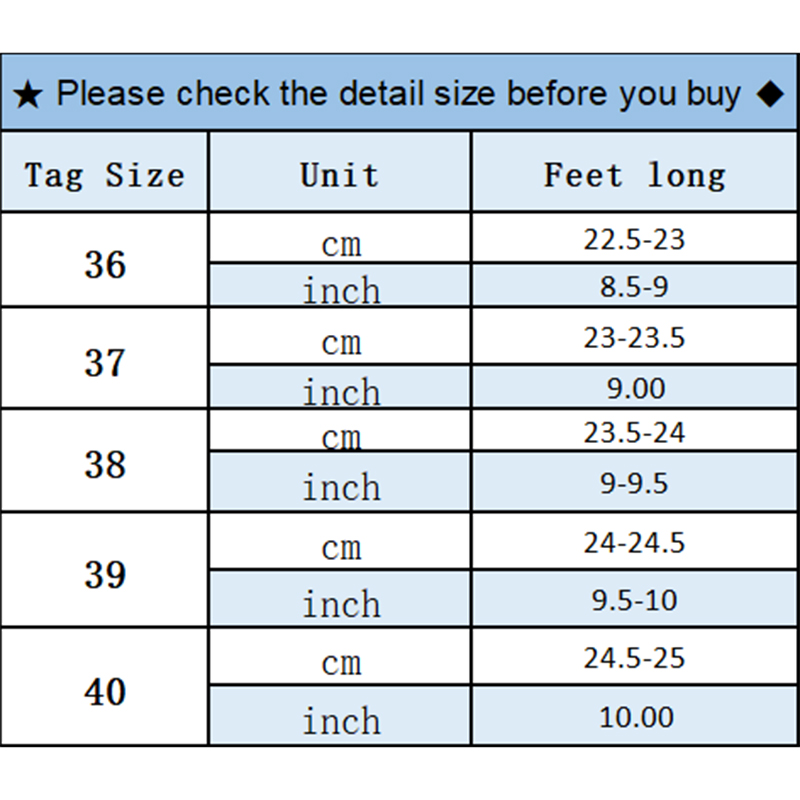Click the black diamond icon in banner
This screenshot has width=800, height=800.
(x=769, y=95)
